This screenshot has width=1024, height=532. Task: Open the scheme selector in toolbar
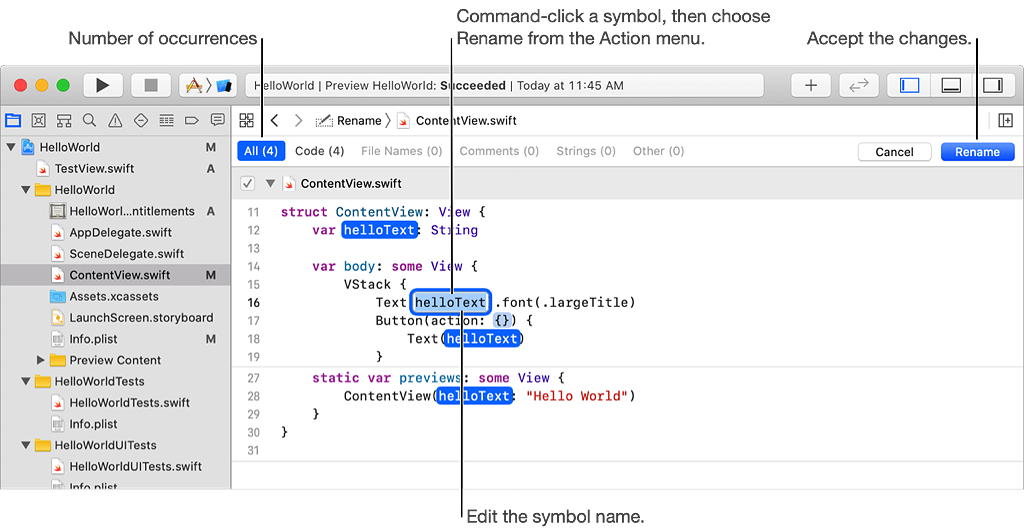coord(208,86)
